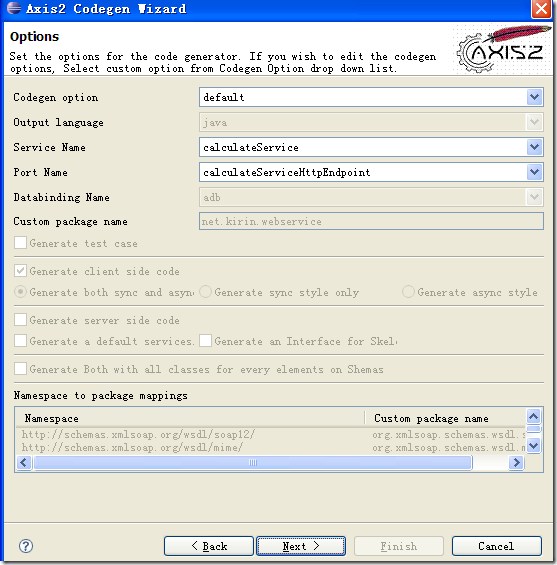
Task: Click the horizontal scroll left arrow
Action: [x=24, y=462]
